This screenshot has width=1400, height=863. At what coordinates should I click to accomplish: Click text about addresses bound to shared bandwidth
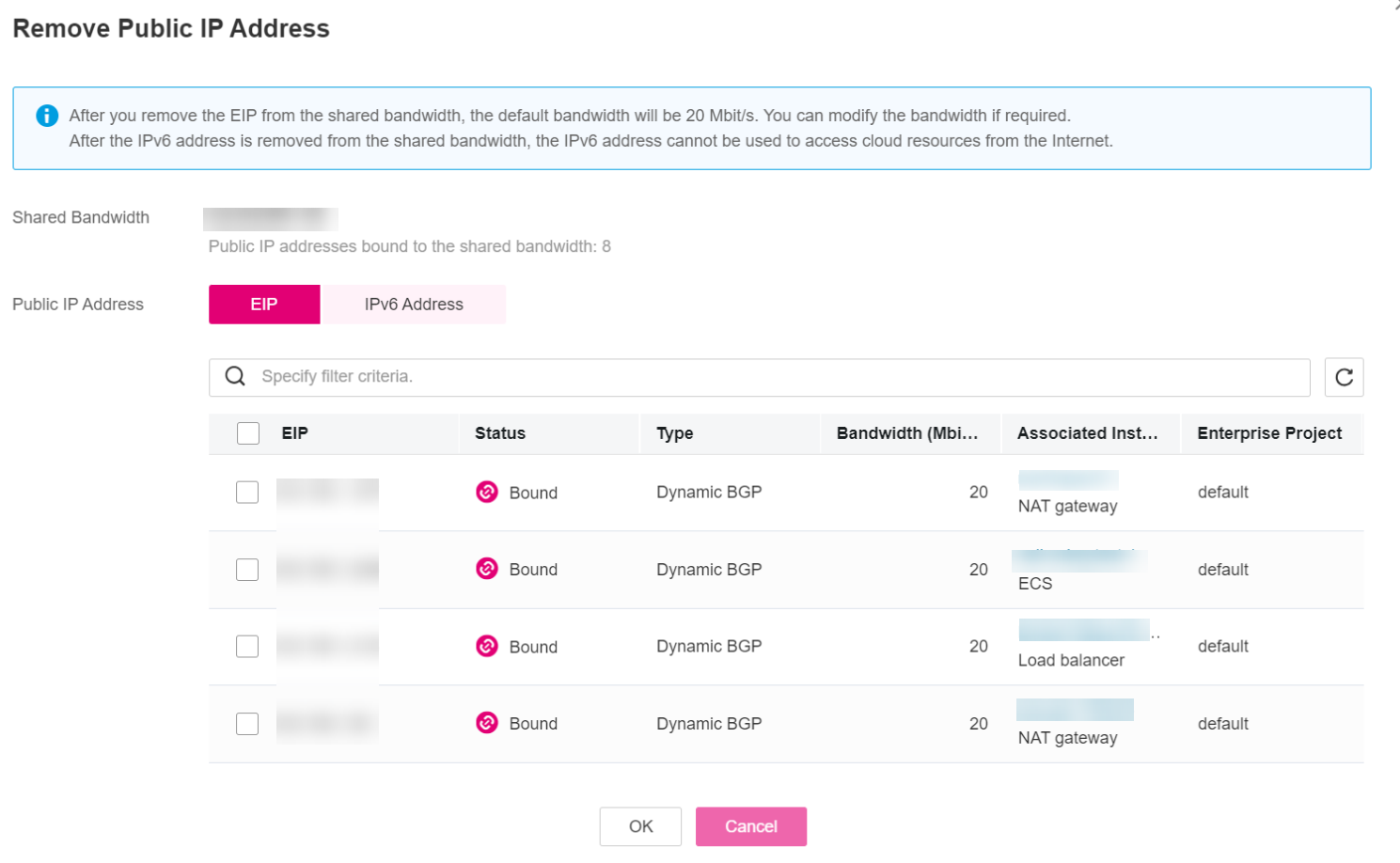(x=410, y=246)
